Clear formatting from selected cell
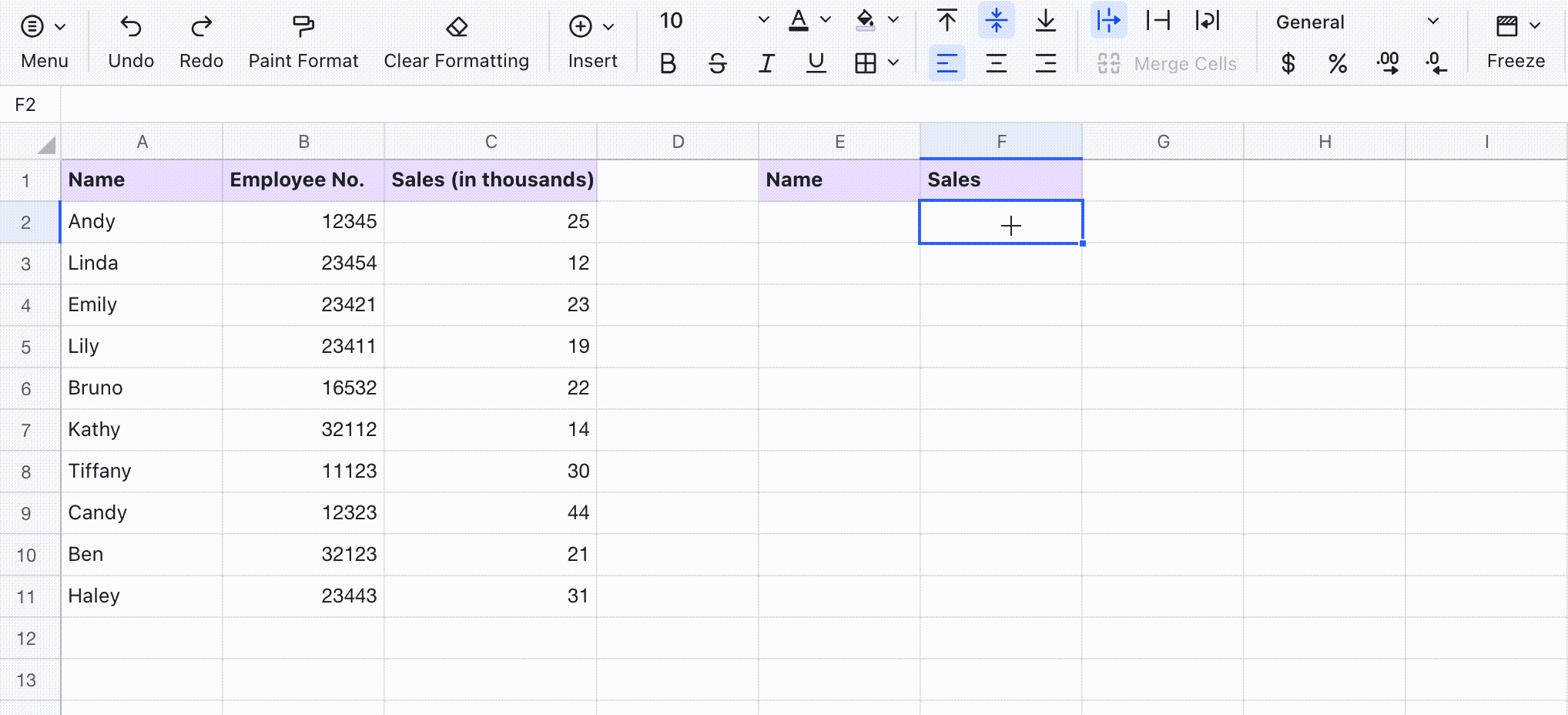This screenshot has width=1568, height=715. click(x=456, y=39)
